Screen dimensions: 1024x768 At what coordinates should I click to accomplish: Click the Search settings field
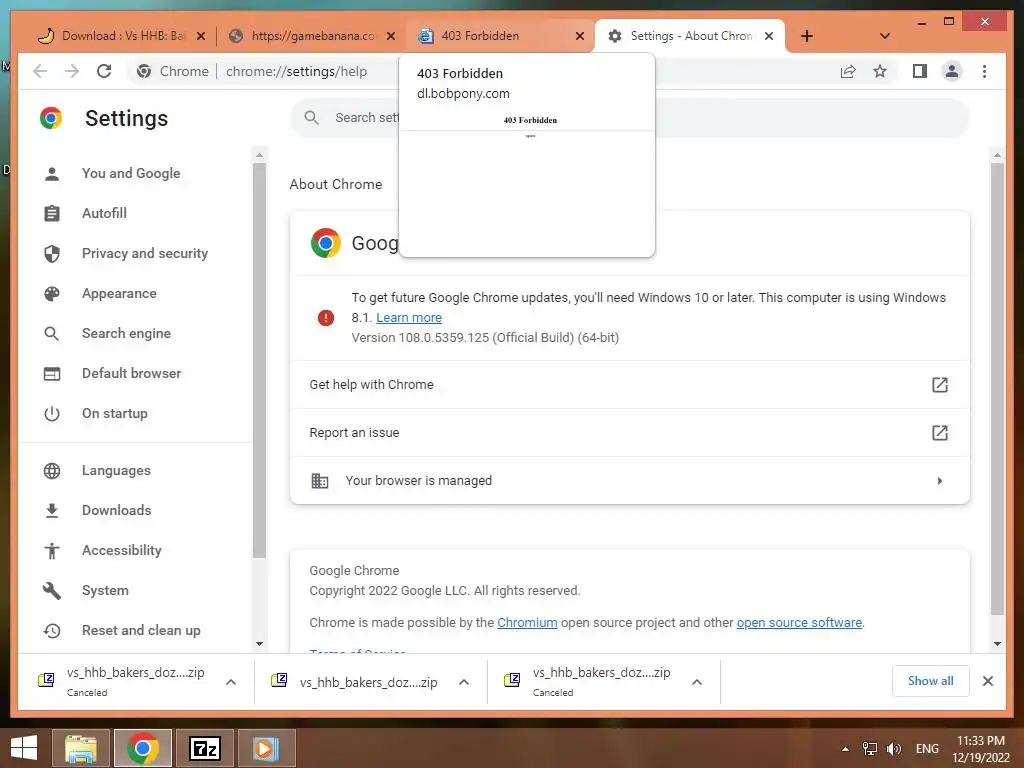pyautogui.click(x=630, y=118)
